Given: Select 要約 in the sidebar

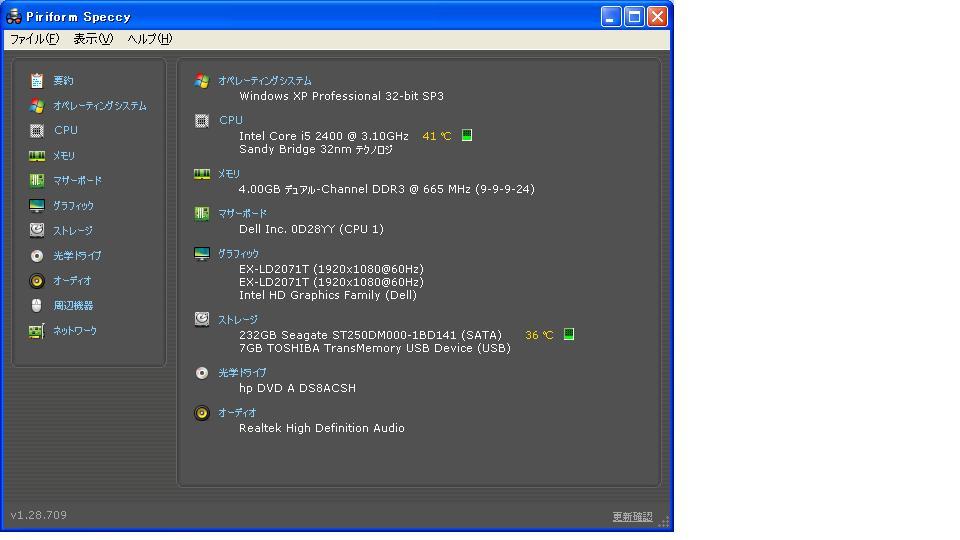Looking at the screenshot, I should (x=63, y=81).
